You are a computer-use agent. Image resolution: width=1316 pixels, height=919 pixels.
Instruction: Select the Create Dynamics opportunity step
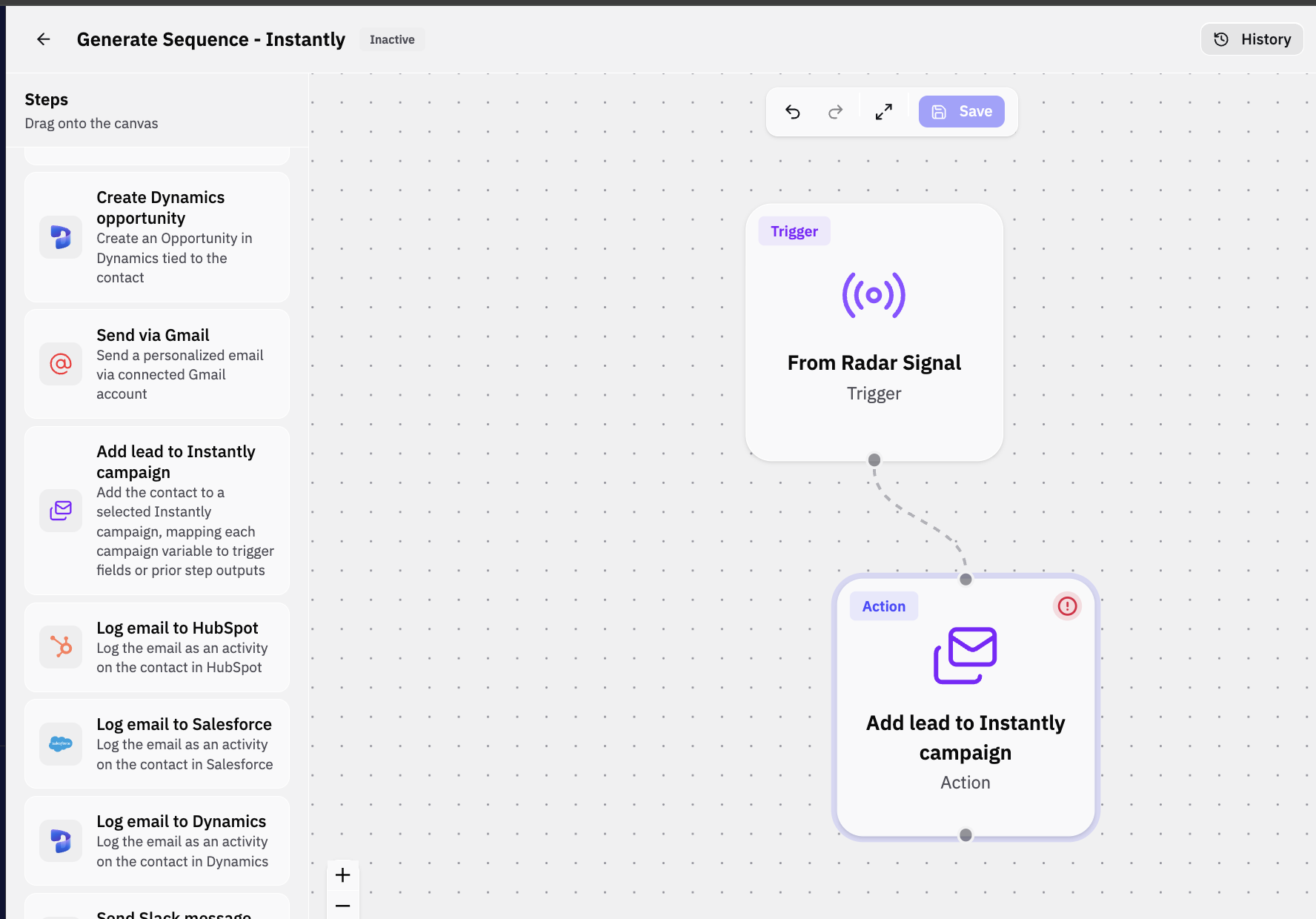pos(157,237)
